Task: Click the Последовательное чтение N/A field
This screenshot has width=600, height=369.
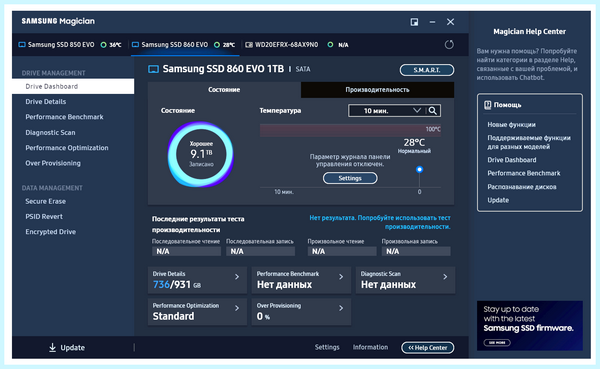Action: 186,251
